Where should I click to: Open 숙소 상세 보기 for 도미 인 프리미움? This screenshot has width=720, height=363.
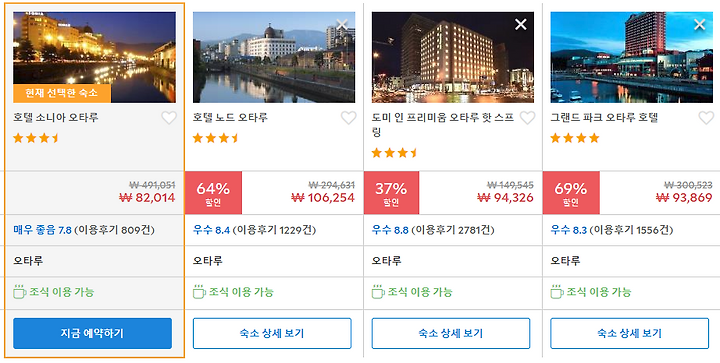[x=450, y=334]
